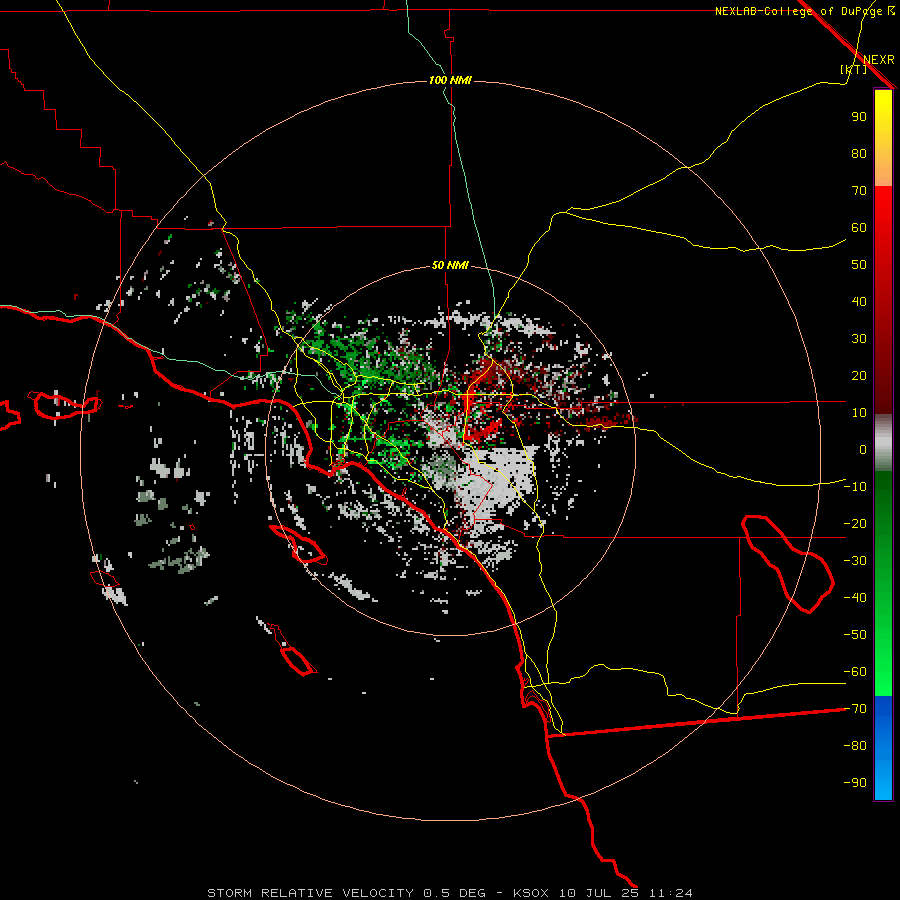Click the -30 value on the velocity scale
Image resolution: width=900 pixels, height=900 pixels.
855,561
